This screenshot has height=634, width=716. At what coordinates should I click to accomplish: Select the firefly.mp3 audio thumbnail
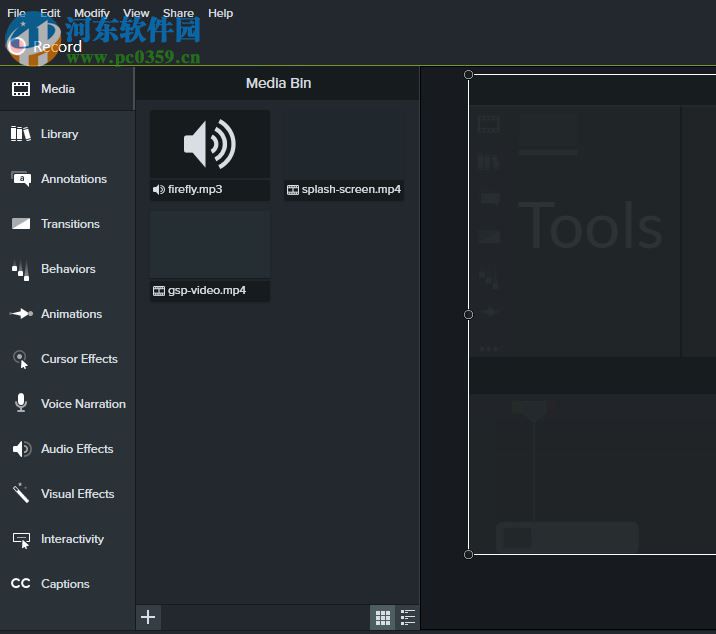[210, 144]
